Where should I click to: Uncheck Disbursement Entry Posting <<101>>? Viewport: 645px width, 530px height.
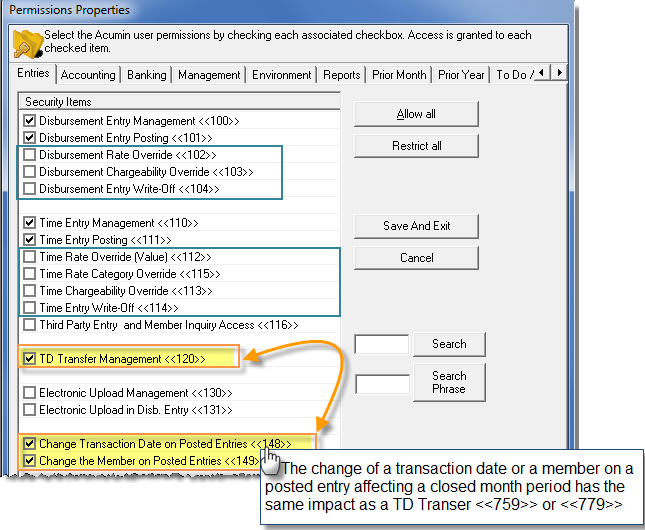coord(29,137)
